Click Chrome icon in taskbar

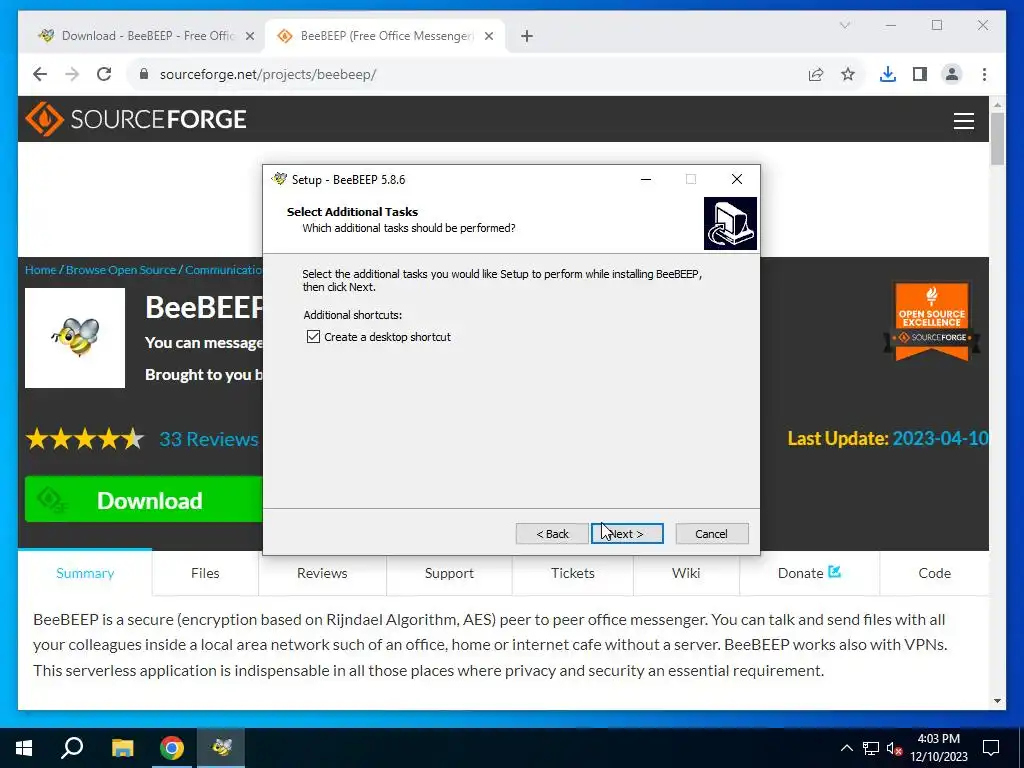point(172,748)
